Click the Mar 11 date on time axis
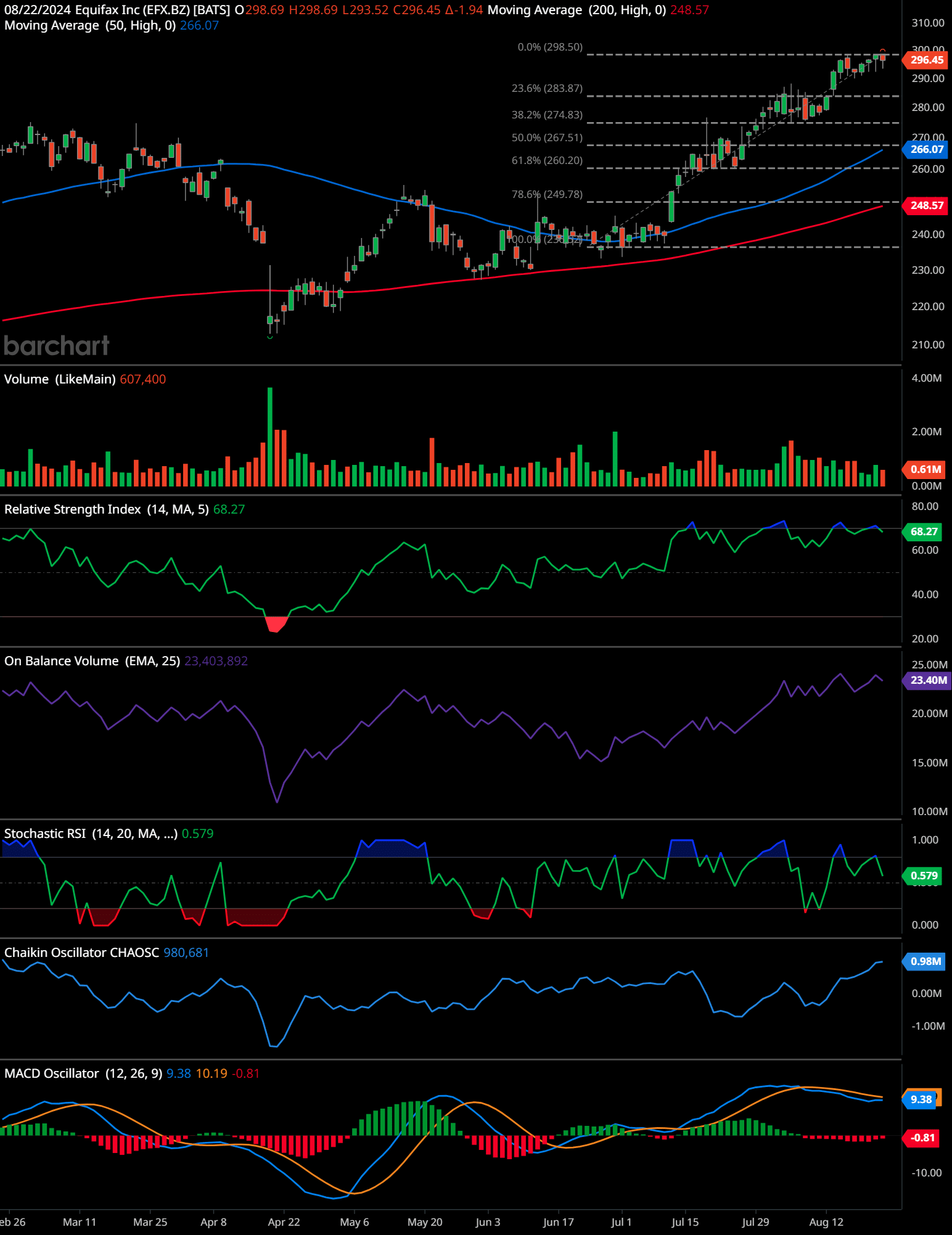Viewport: 952px width, 1235px height. pyautogui.click(x=80, y=1222)
